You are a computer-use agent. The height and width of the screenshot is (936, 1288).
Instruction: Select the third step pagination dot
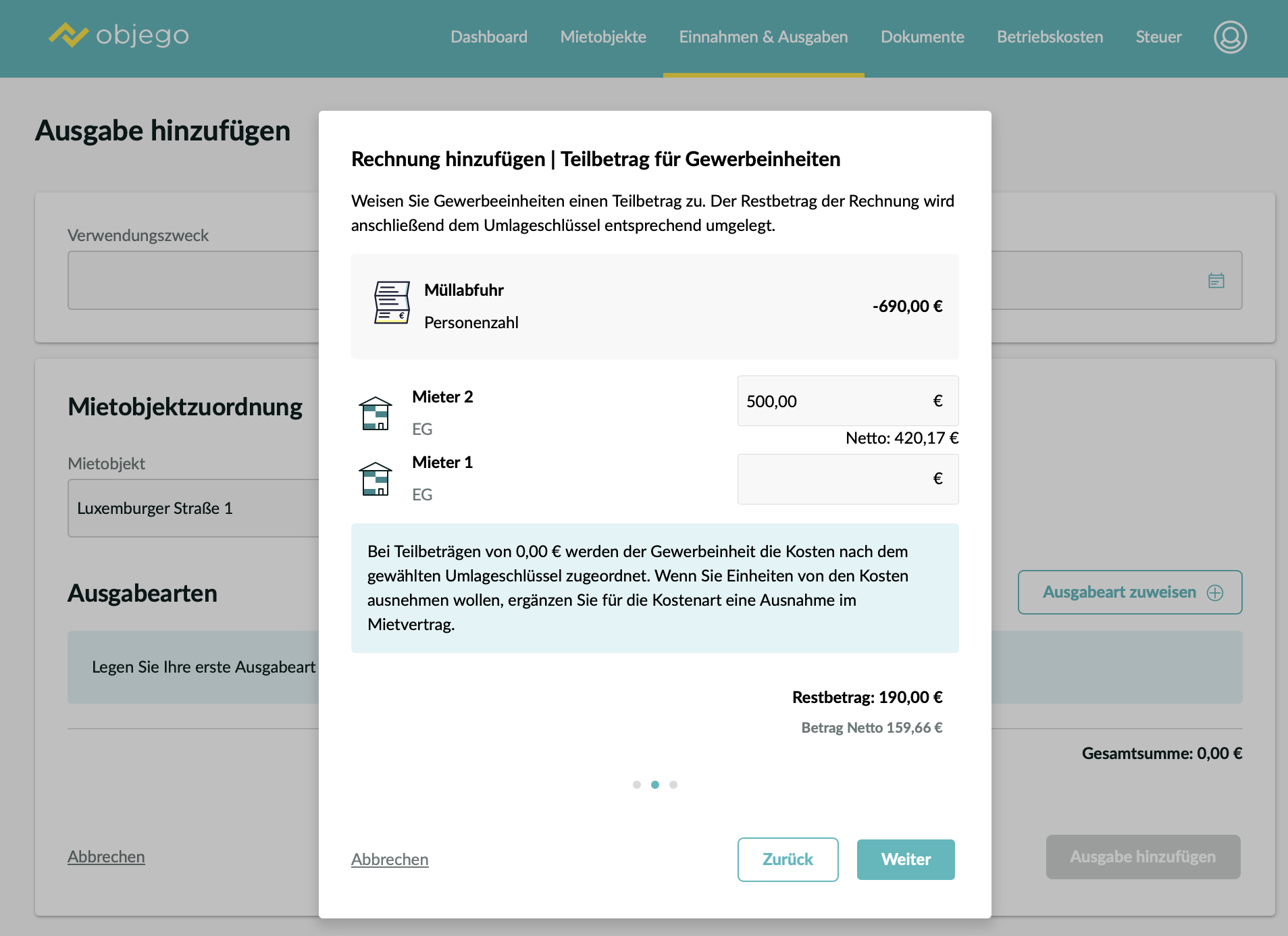[673, 785]
